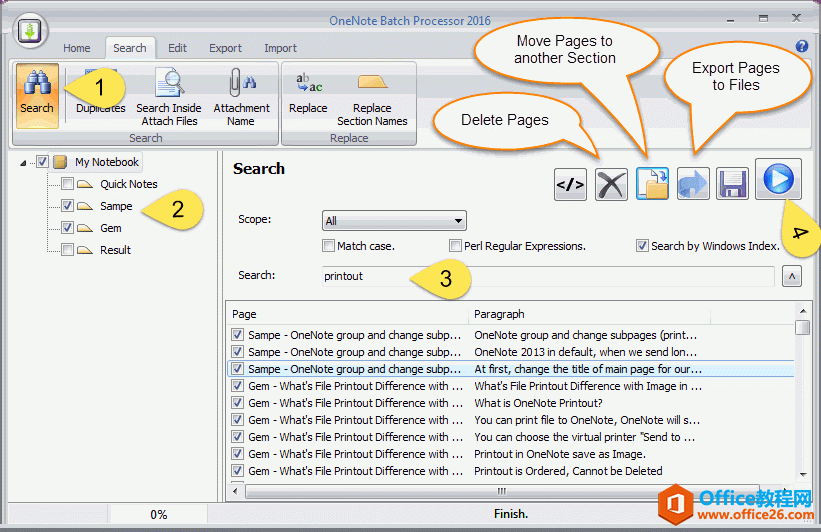The image size is (821, 532).
Task: Click the blue help question mark
Action: pos(802,46)
